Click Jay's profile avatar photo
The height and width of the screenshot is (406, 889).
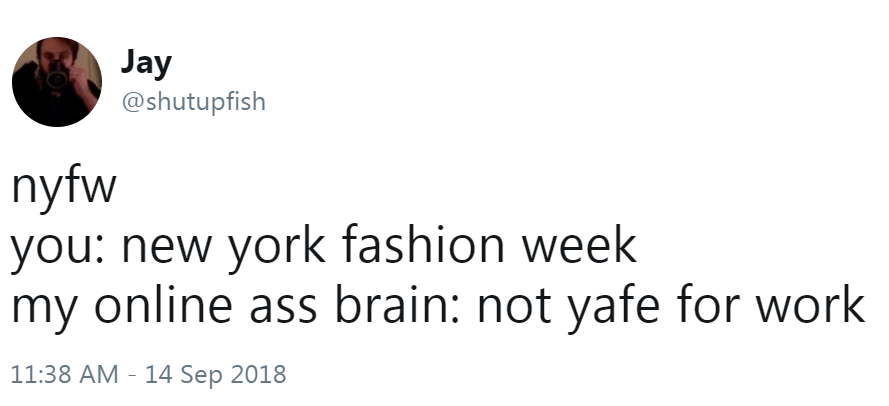click(57, 82)
